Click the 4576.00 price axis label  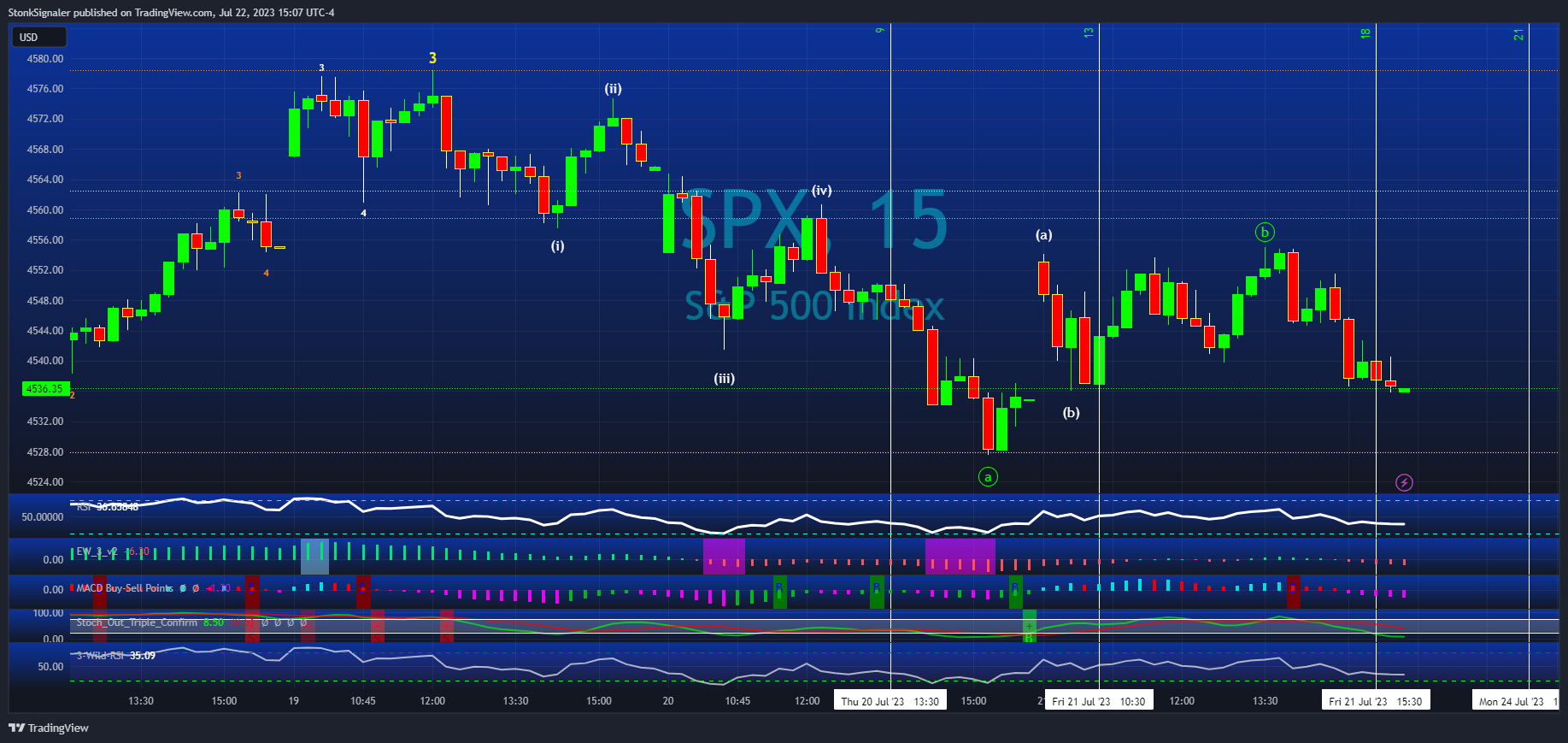point(45,89)
